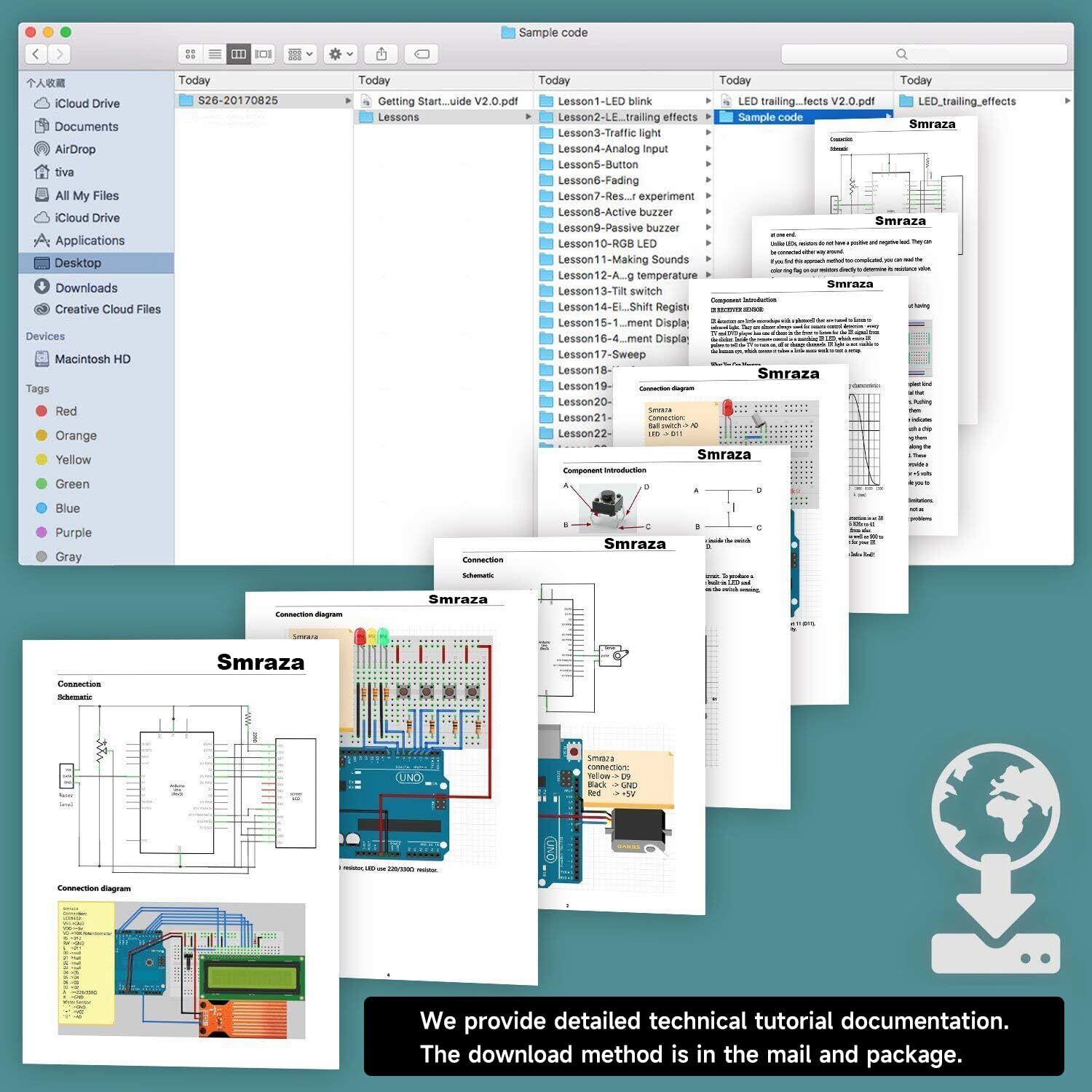Screen dimensions: 1092x1092
Task: Go back with the back arrow
Action: [x=36, y=54]
